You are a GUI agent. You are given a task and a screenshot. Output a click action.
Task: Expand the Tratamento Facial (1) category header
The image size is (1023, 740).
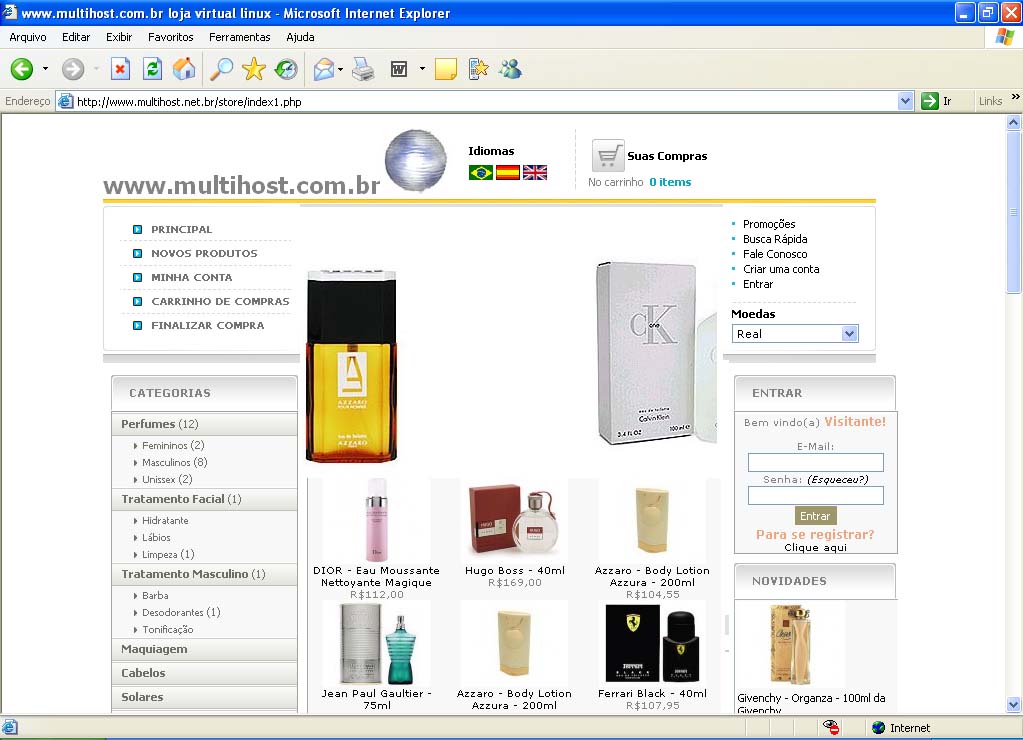(x=204, y=499)
